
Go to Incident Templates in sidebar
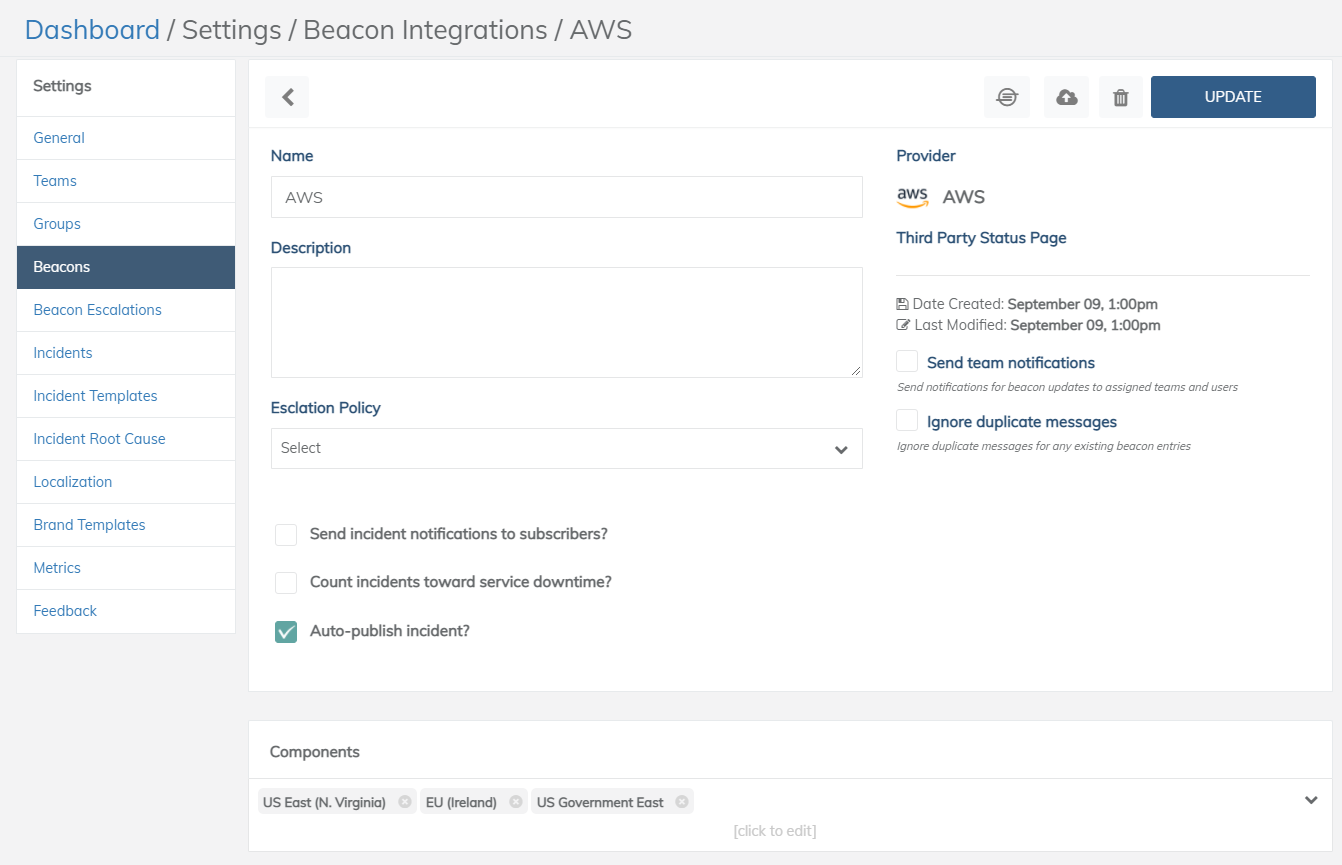(x=95, y=396)
